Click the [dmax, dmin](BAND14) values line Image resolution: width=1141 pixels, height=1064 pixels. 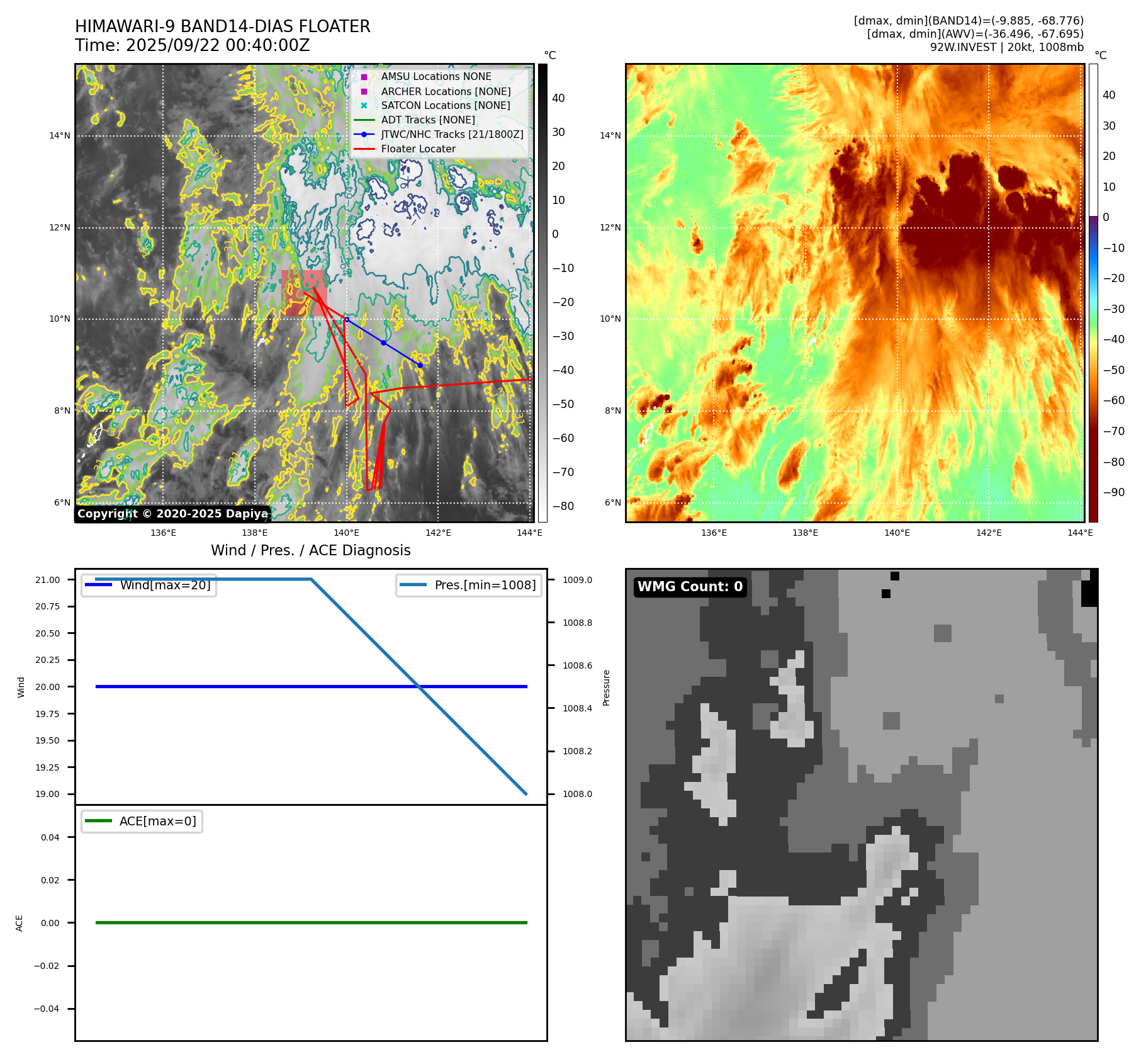pos(969,21)
